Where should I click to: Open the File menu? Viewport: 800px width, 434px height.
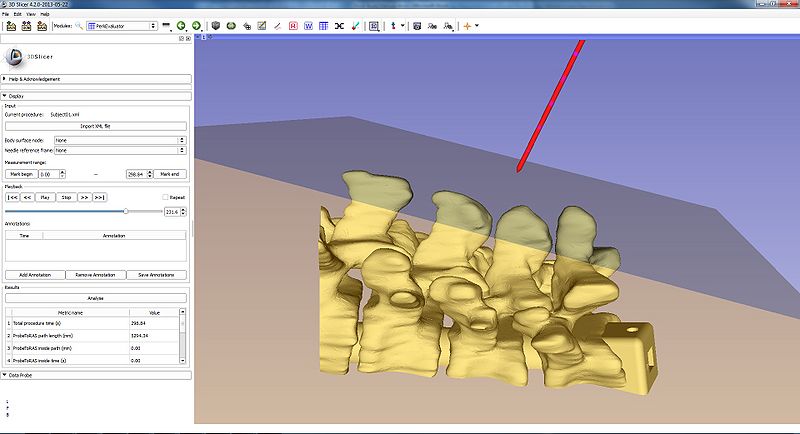click(6, 14)
